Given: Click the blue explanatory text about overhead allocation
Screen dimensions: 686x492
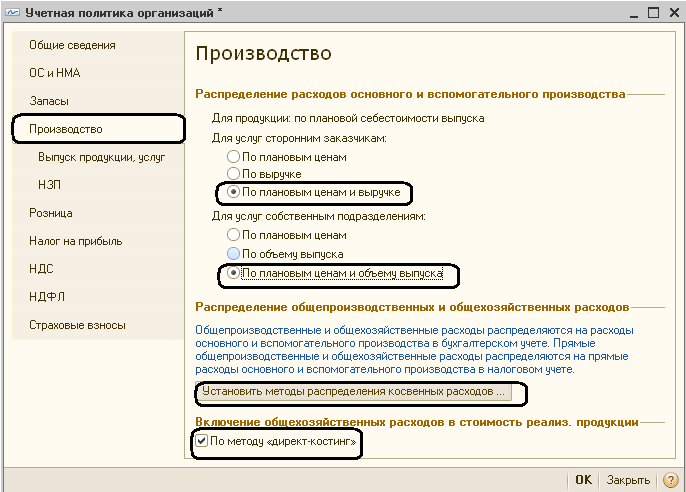Looking at the screenshot, I should coord(414,349).
